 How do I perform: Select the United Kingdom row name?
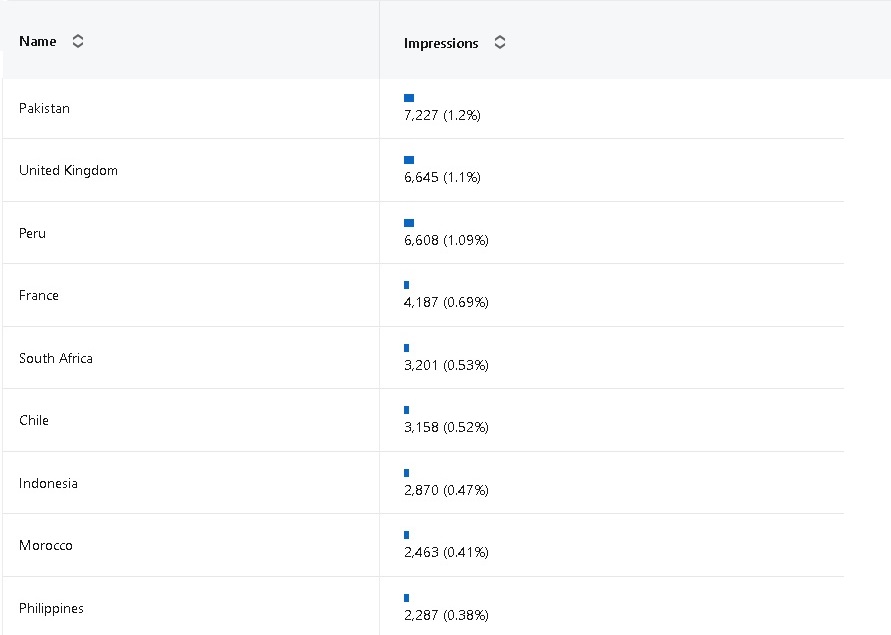(x=68, y=170)
